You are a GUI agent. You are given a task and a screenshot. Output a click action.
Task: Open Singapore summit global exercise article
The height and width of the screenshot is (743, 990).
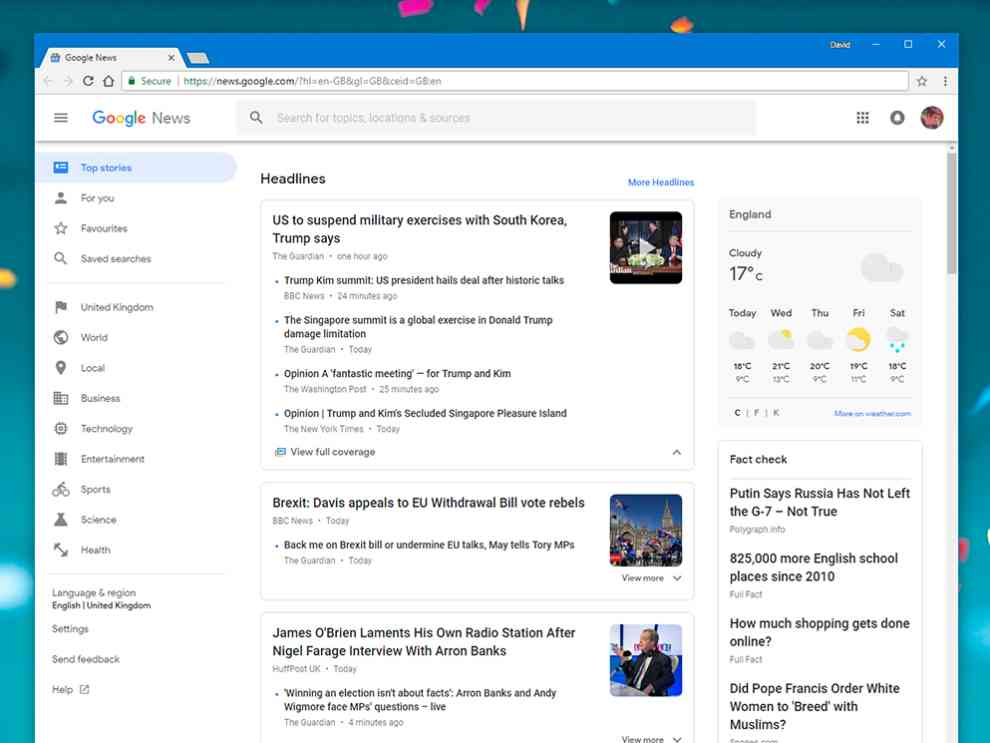(x=418, y=327)
